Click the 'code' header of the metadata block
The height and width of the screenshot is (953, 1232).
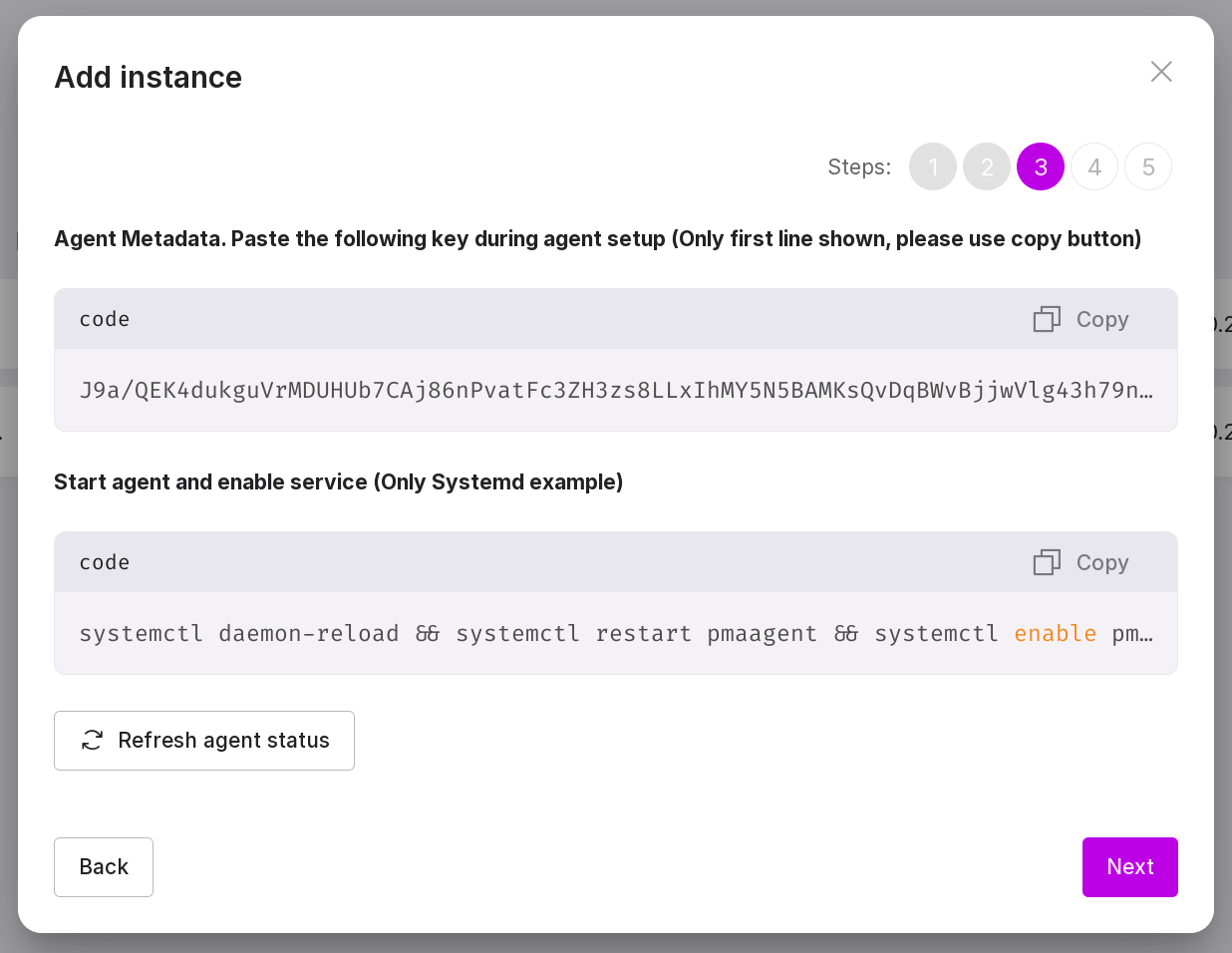click(105, 319)
